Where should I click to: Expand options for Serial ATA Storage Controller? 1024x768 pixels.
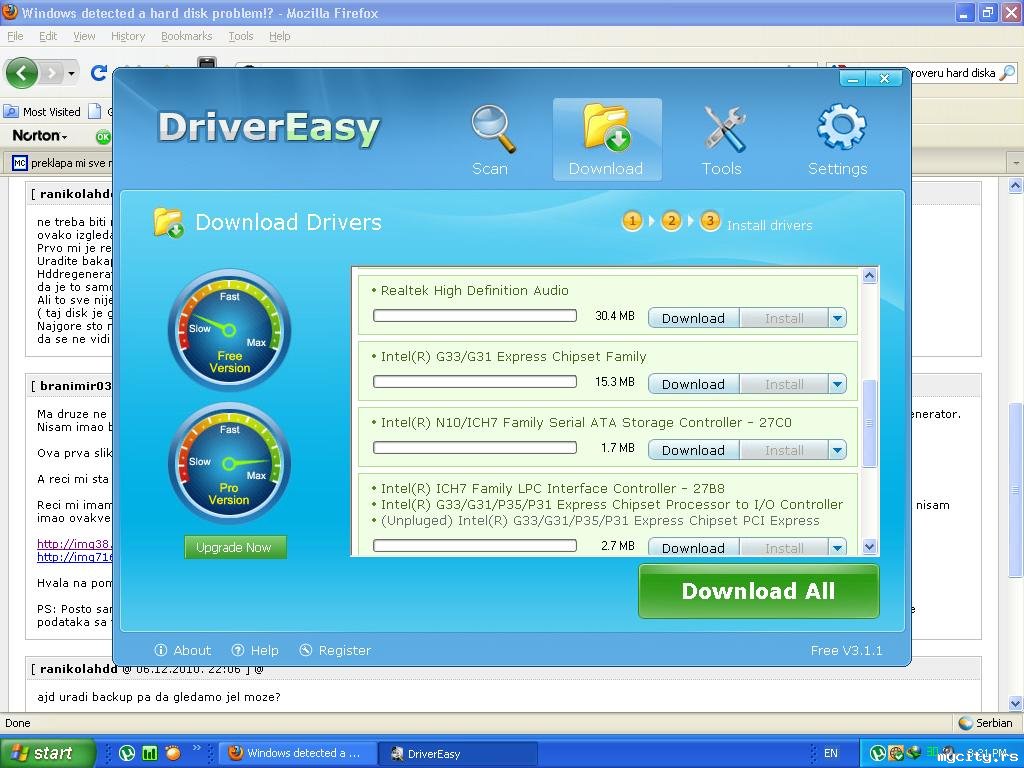(837, 450)
